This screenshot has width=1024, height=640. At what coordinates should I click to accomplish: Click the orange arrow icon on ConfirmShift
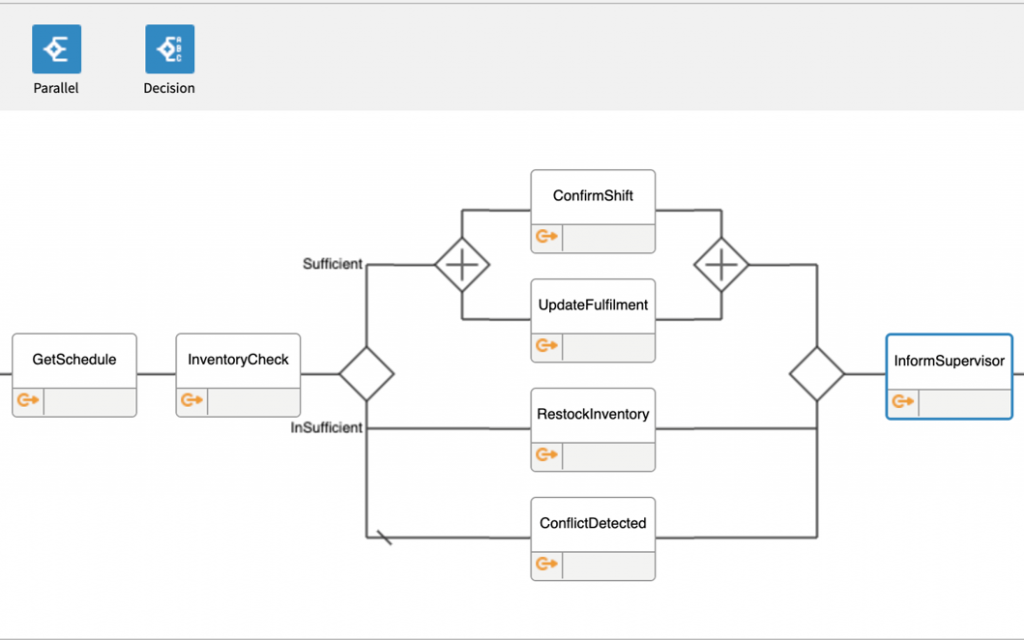[x=546, y=237]
